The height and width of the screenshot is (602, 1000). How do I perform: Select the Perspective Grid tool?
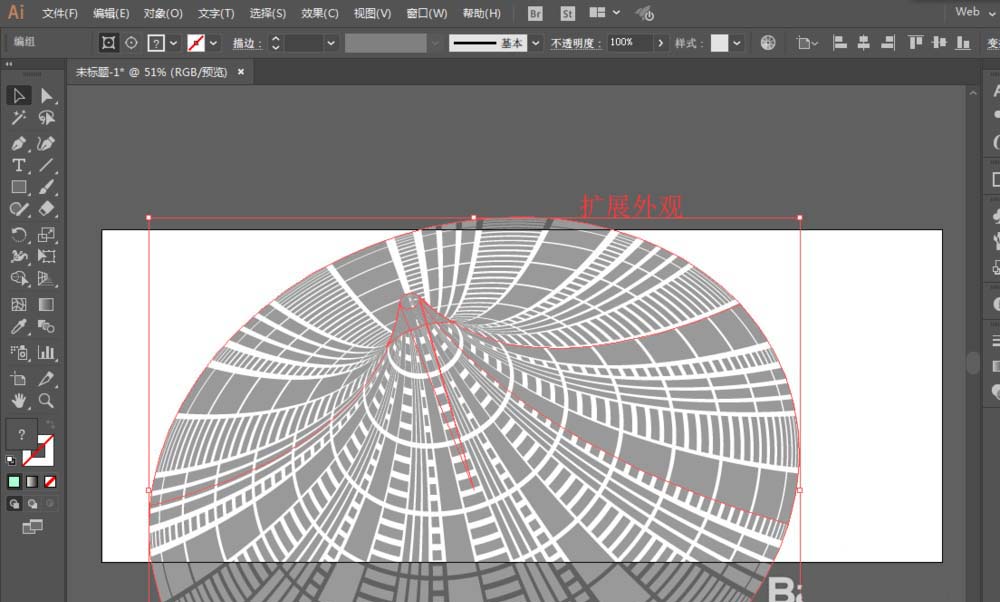click(x=47, y=278)
